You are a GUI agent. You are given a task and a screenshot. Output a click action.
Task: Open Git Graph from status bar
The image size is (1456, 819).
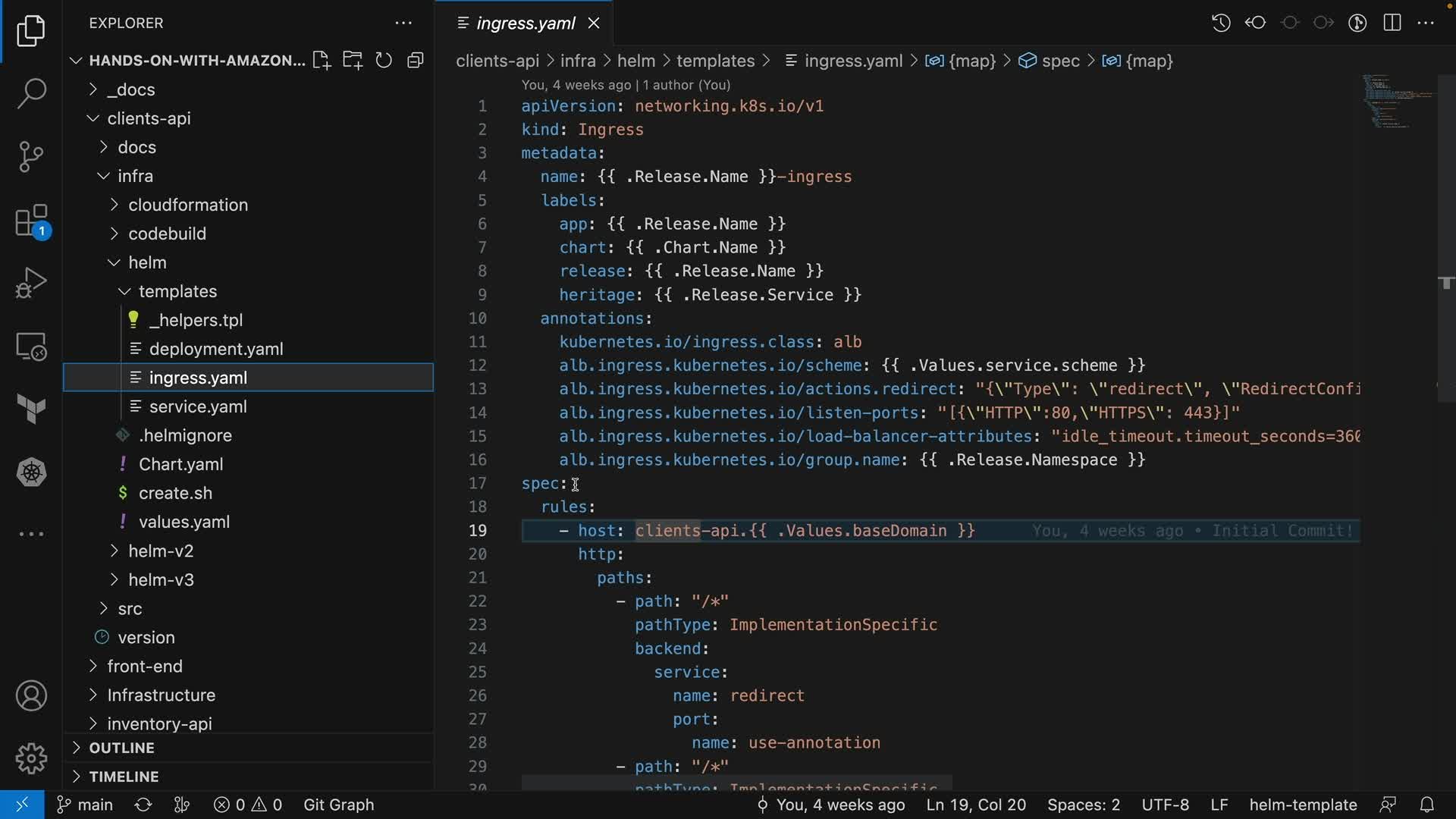pos(338,805)
